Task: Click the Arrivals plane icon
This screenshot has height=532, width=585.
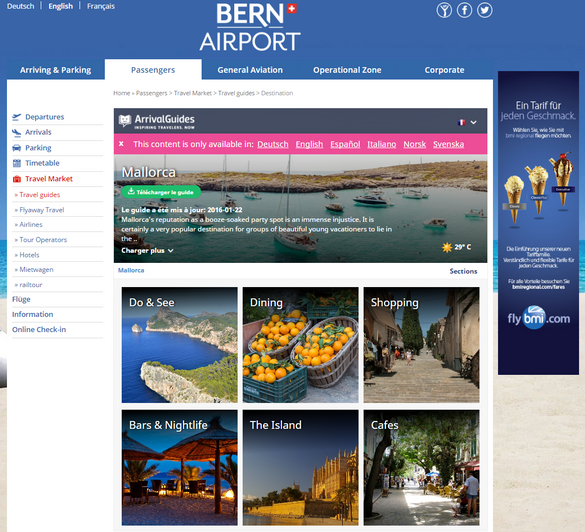Action: point(16,132)
